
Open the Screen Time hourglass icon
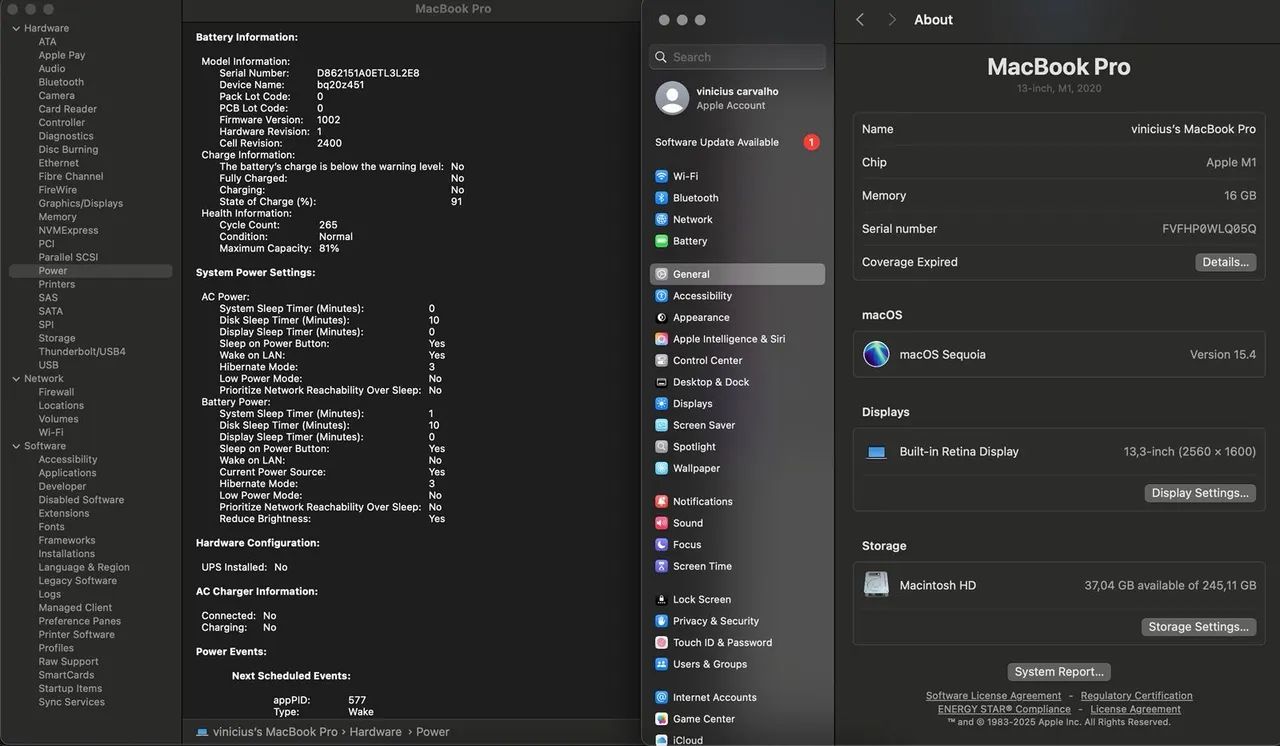pos(661,566)
